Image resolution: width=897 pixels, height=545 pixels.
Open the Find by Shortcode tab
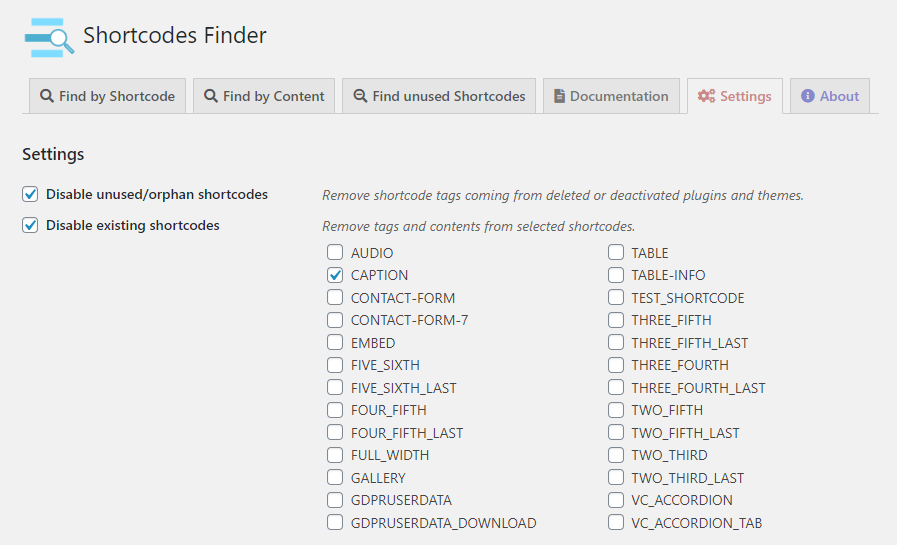(x=107, y=97)
